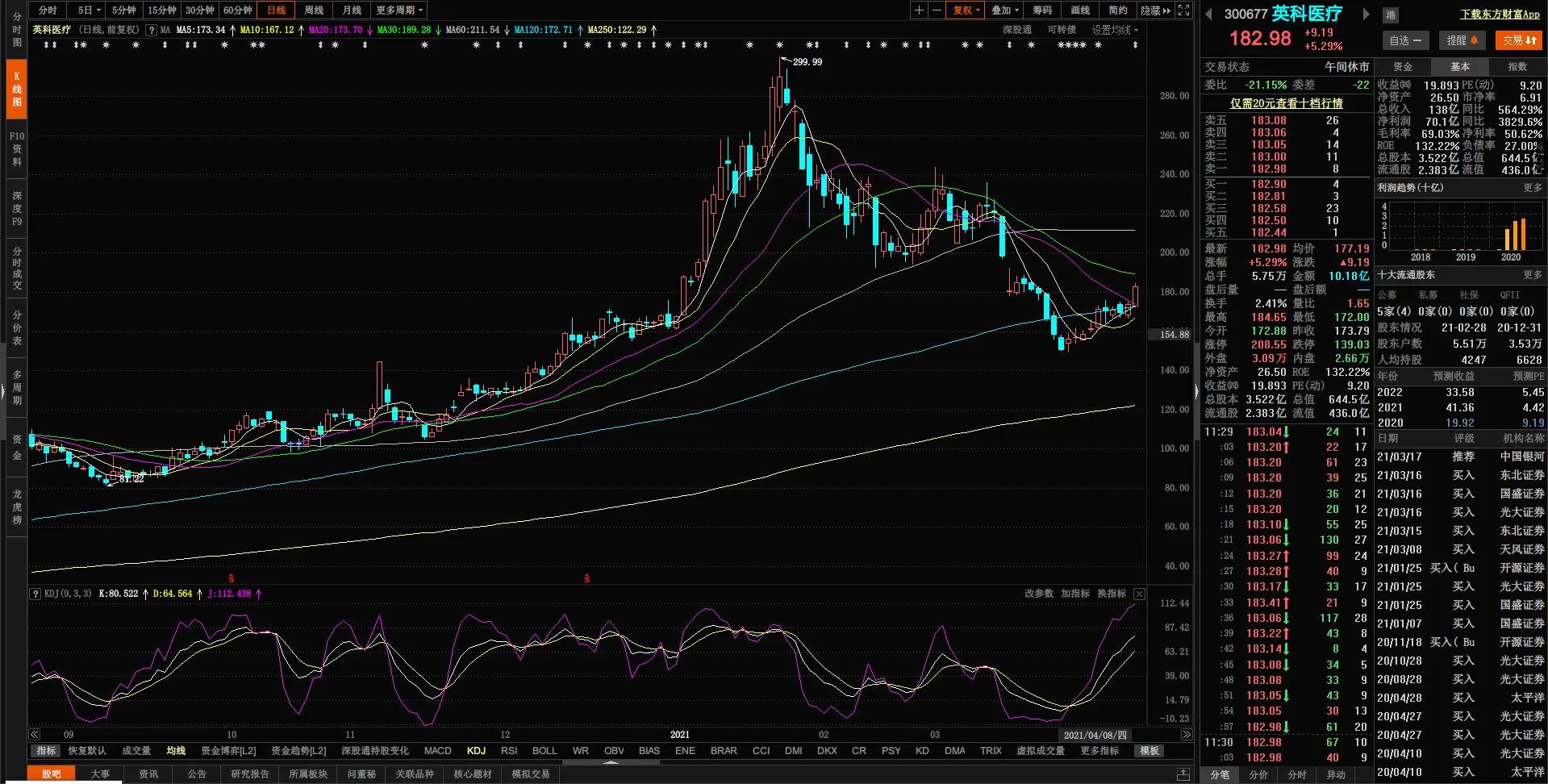Jump timeline to earliest with left arrows
Image resolution: width=1548 pixels, height=784 pixels.
(35, 734)
